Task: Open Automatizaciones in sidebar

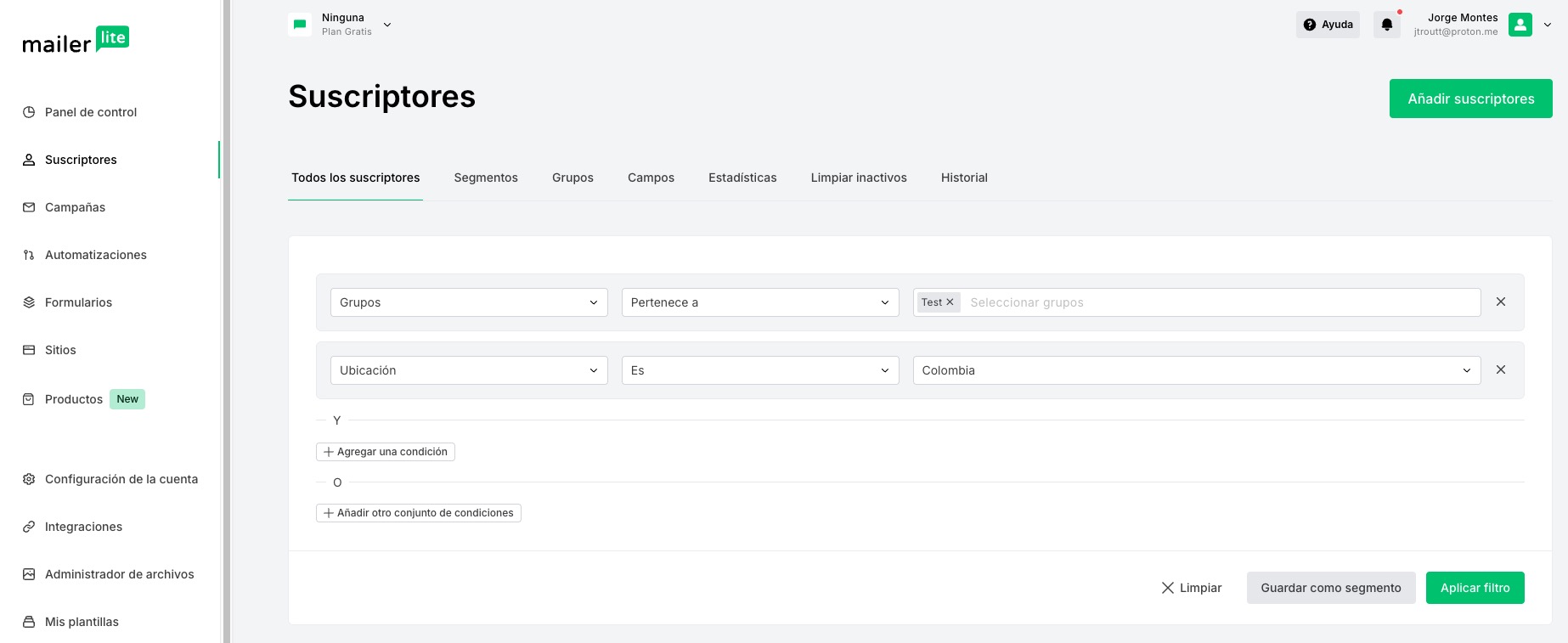Action: coord(96,255)
